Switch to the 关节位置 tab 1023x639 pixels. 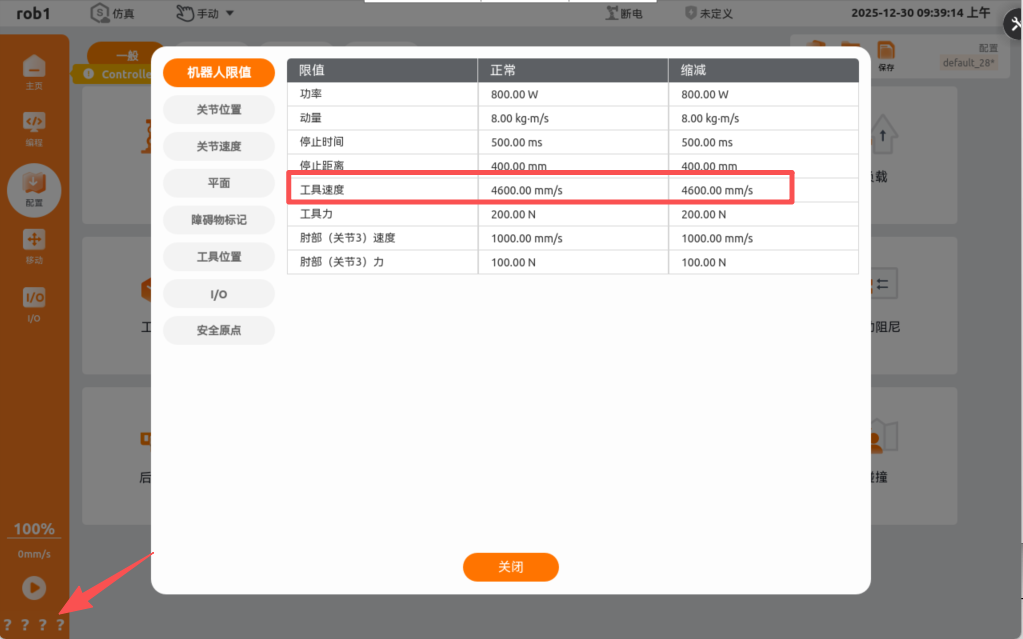(218, 109)
